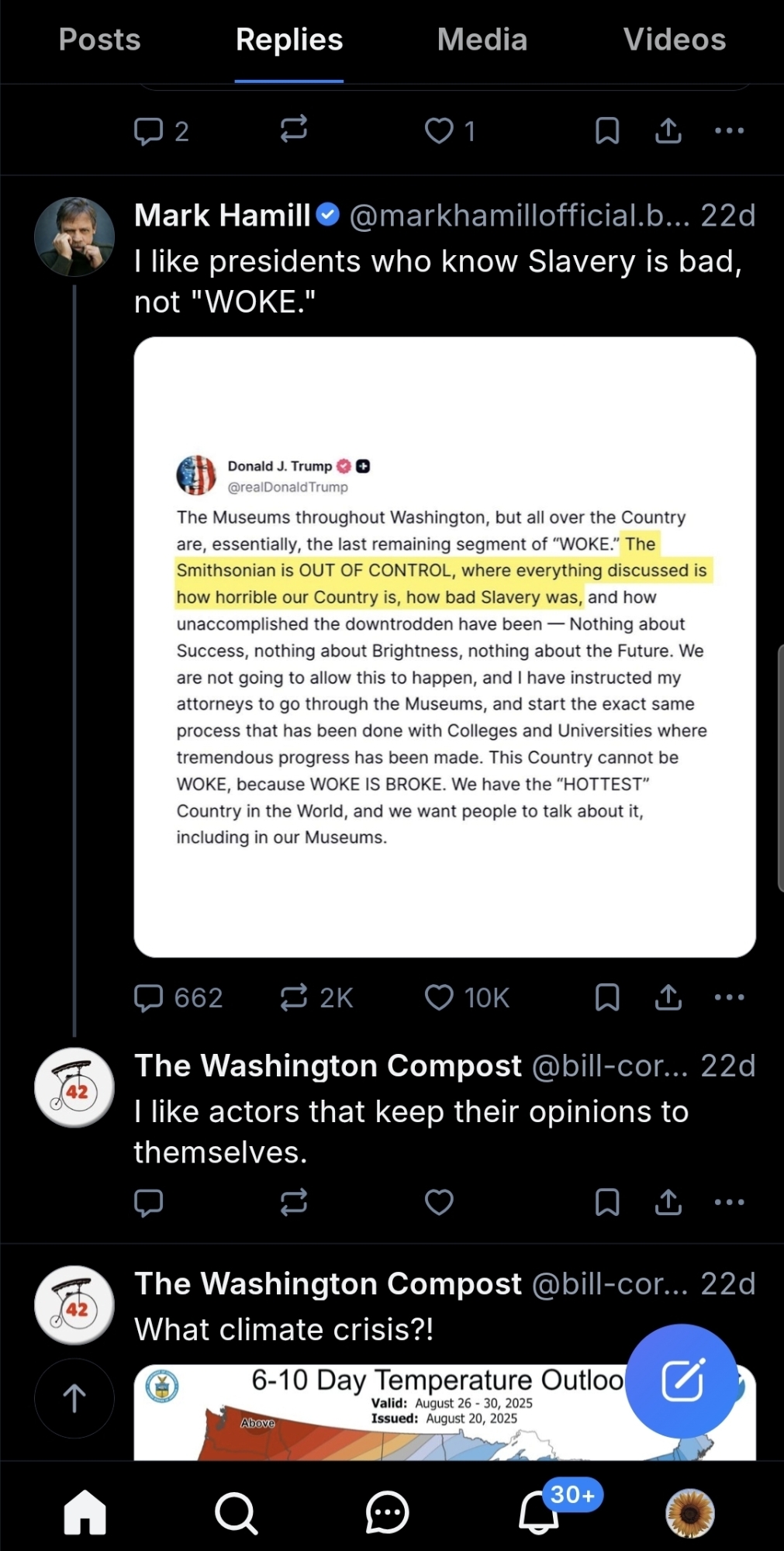The width and height of the screenshot is (784, 1551).
Task: Open more options on the topmost post
Action: click(x=729, y=130)
